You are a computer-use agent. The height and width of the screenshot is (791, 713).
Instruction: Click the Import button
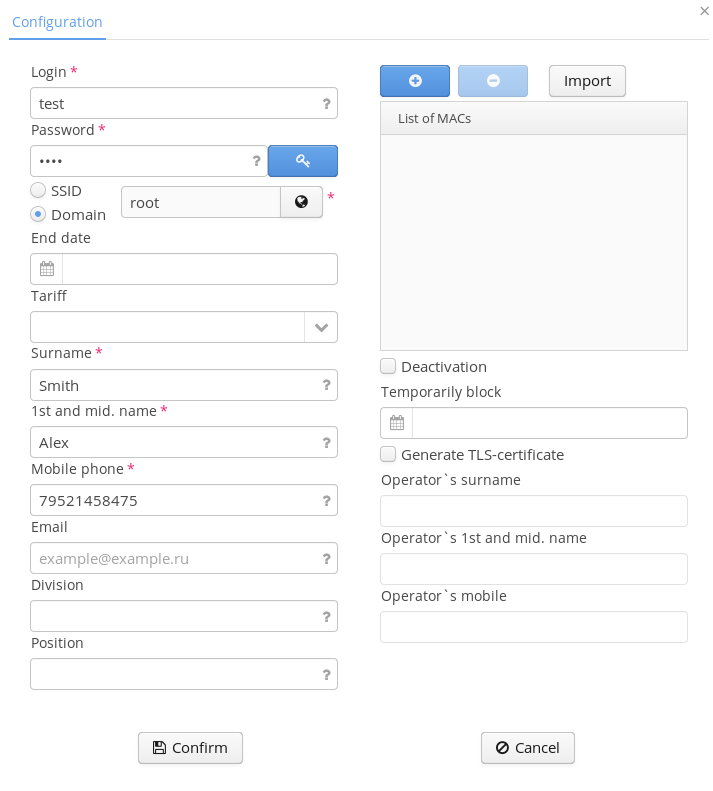587,81
